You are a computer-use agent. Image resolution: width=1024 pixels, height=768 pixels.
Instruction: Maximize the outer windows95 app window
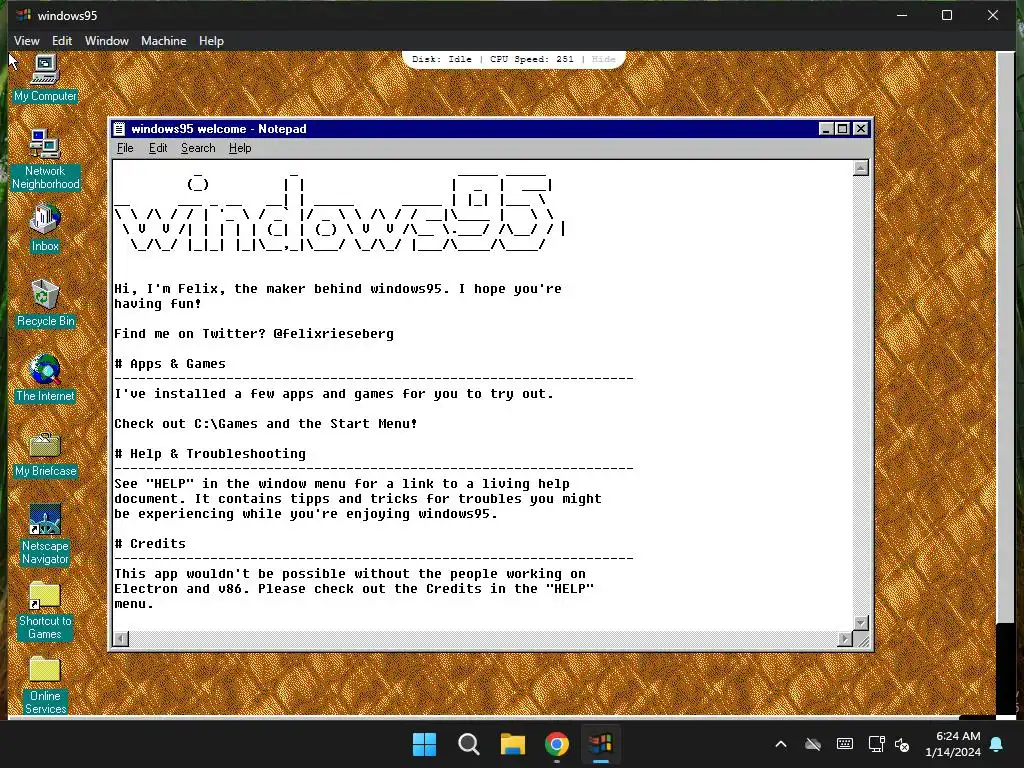click(x=947, y=15)
